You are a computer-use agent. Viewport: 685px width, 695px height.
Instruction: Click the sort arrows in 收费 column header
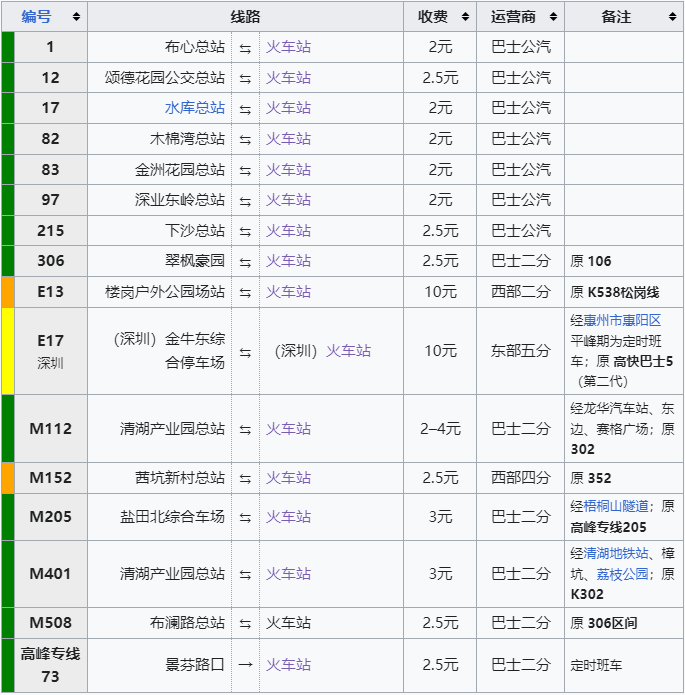[x=466, y=17]
